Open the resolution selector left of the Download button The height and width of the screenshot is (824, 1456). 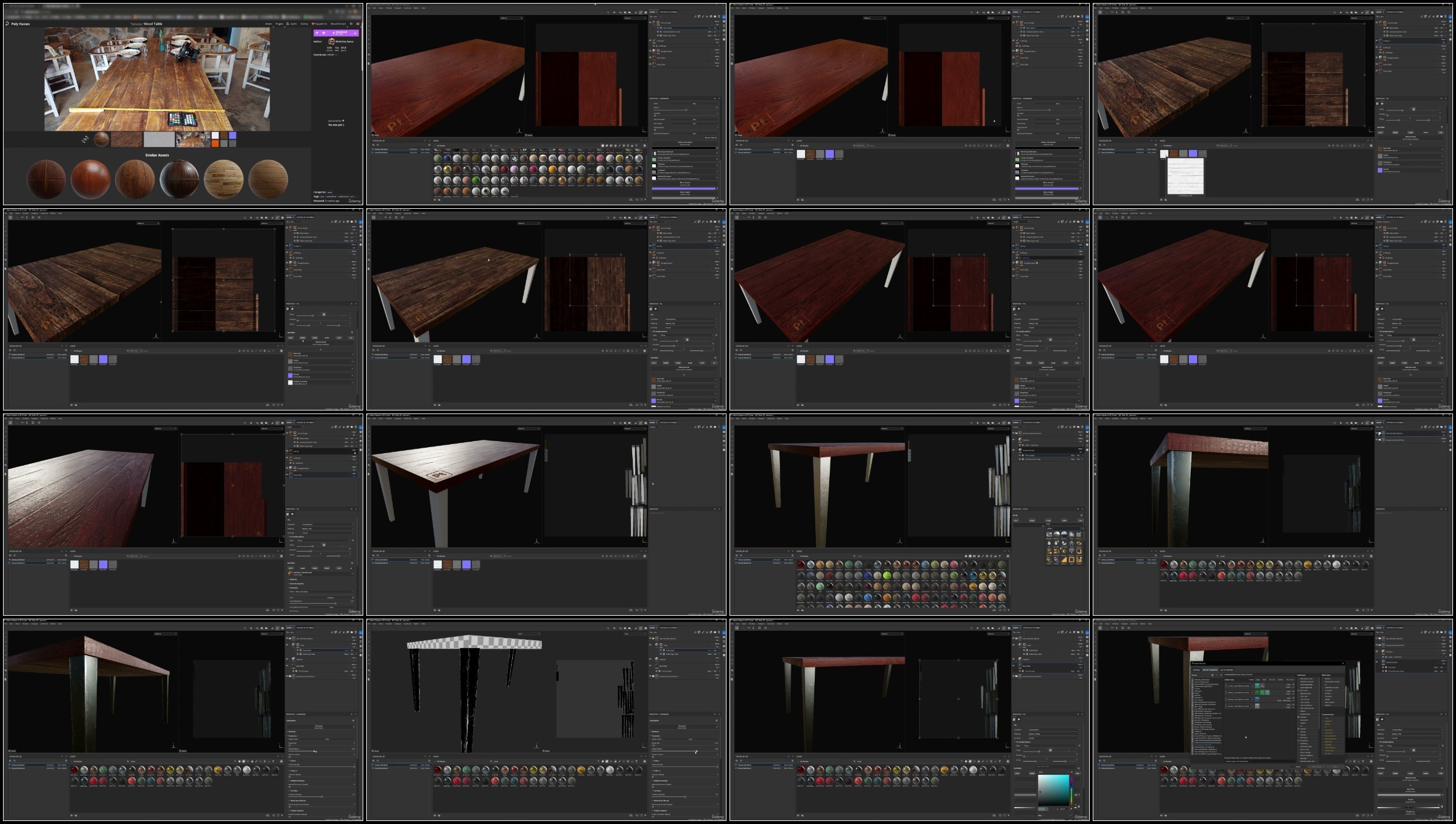(x=317, y=33)
